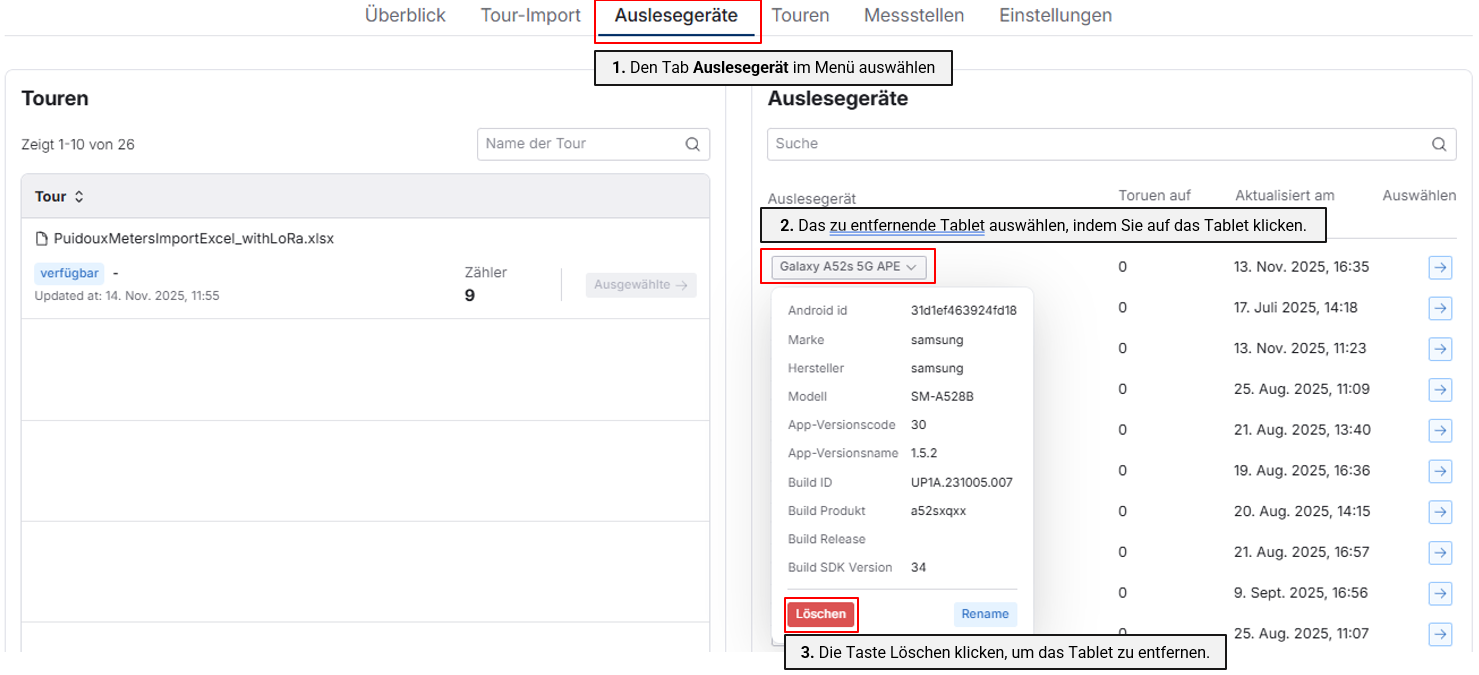Click the Ausgewählte button on the tour row
Viewport: 1479px width, 675px height.
point(641,285)
